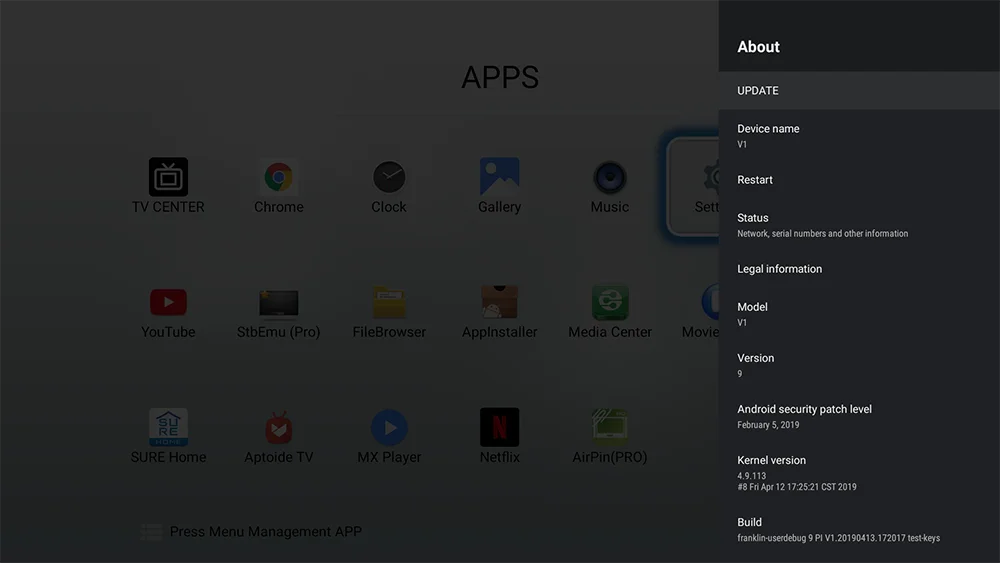Open the partially hidden Movie app icon
Screen dimensions: 1000x563
click(x=710, y=302)
